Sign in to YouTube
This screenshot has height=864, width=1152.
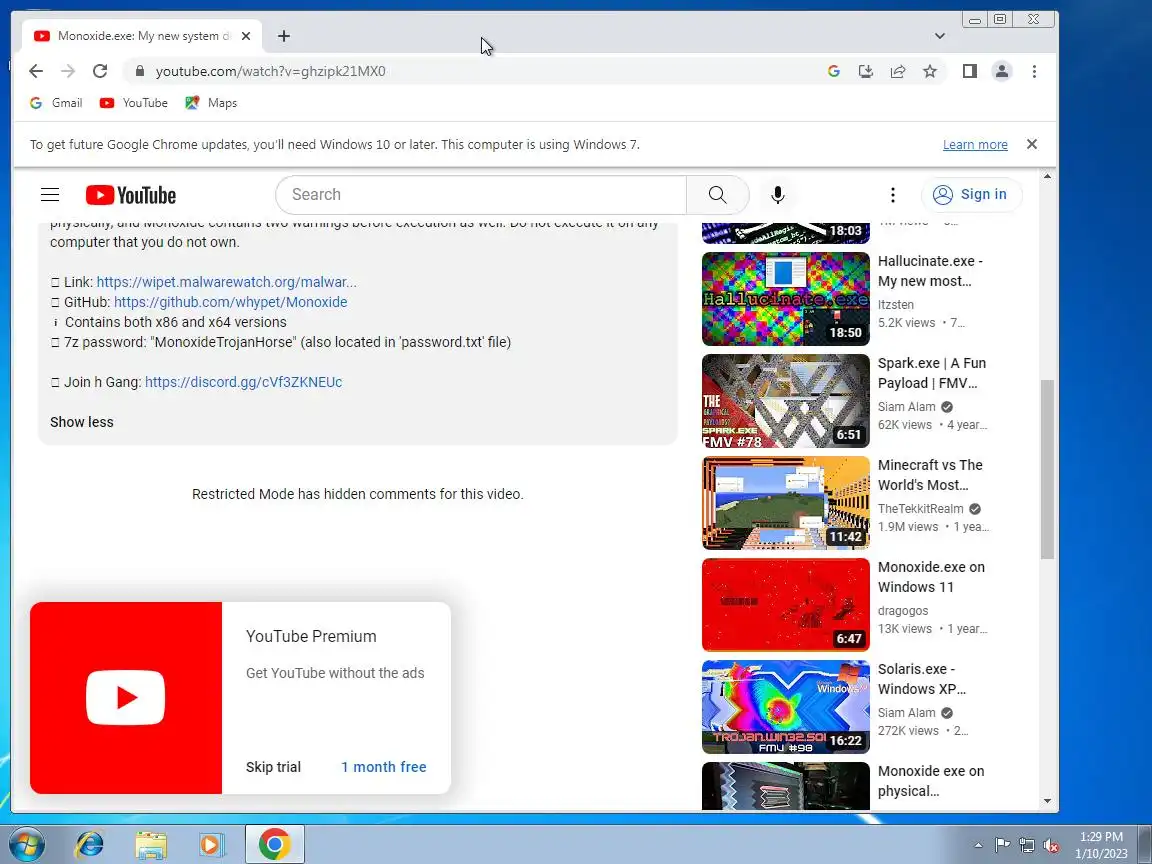click(971, 195)
